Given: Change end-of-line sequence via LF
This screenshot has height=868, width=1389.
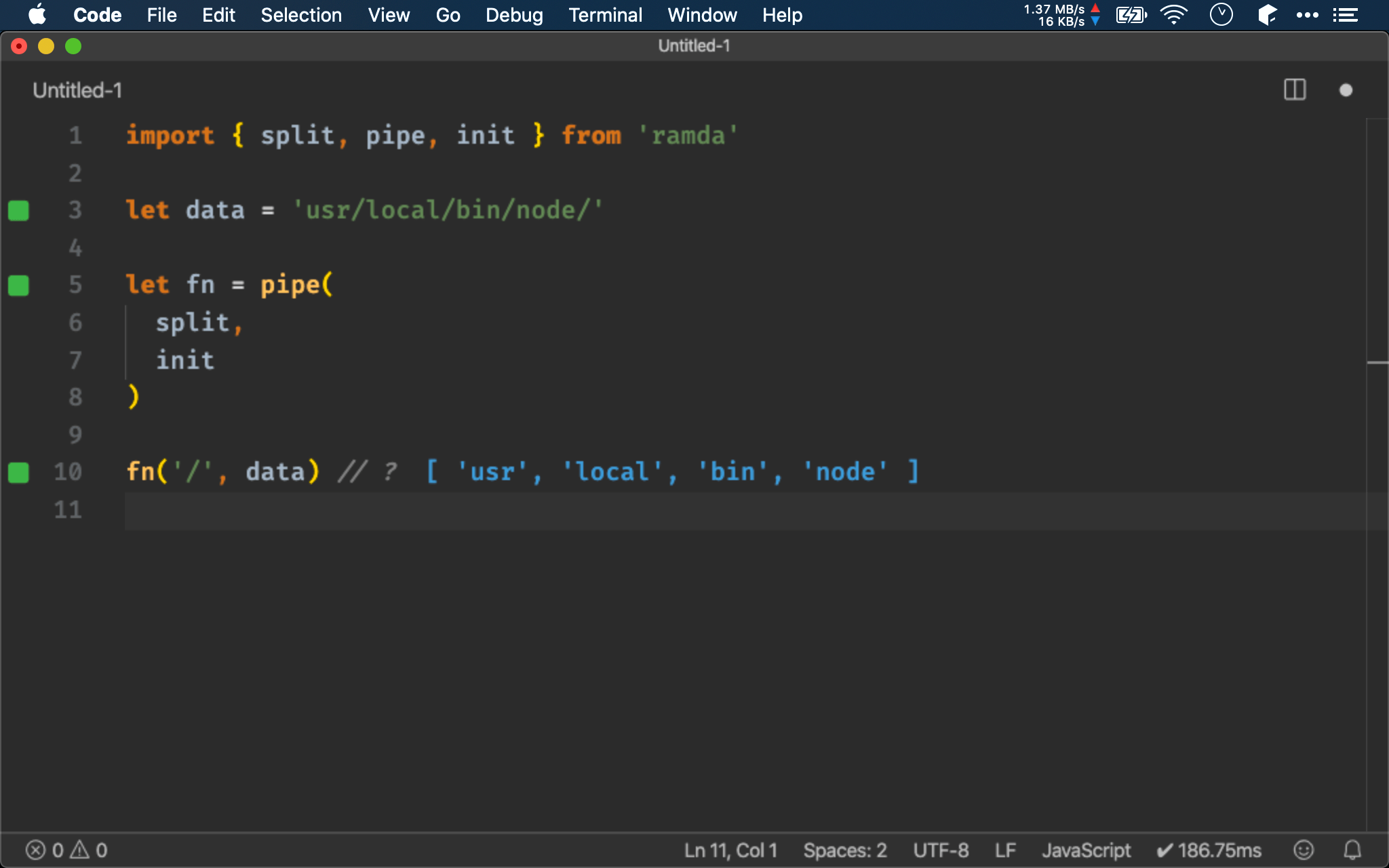Looking at the screenshot, I should pyautogui.click(x=1005, y=850).
